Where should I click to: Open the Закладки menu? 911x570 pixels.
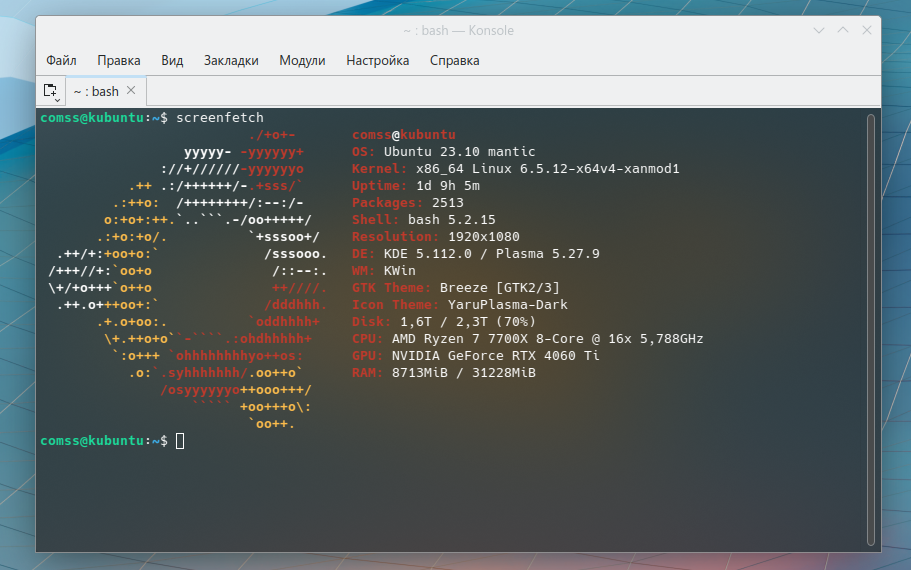point(231,60)
